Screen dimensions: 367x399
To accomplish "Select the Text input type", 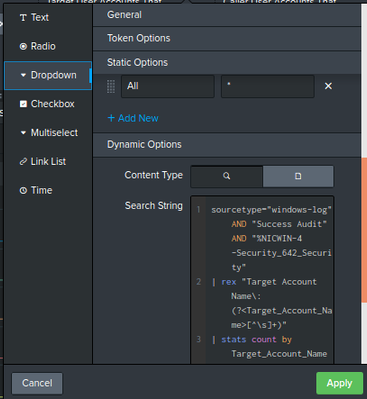I will coord(48,17).
